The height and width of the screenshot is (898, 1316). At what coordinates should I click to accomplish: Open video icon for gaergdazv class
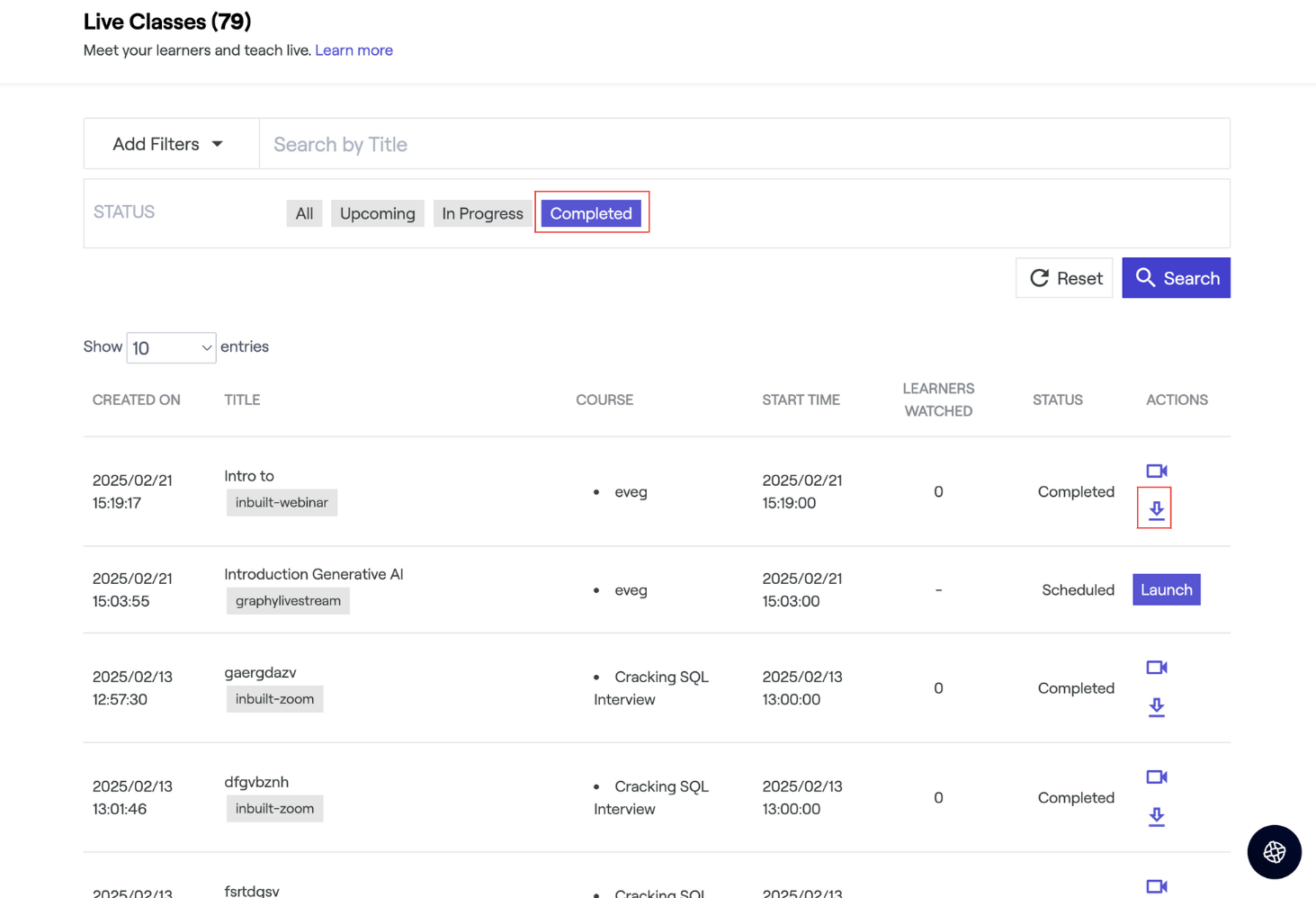pyautogui.click(x=1156, y=668)
